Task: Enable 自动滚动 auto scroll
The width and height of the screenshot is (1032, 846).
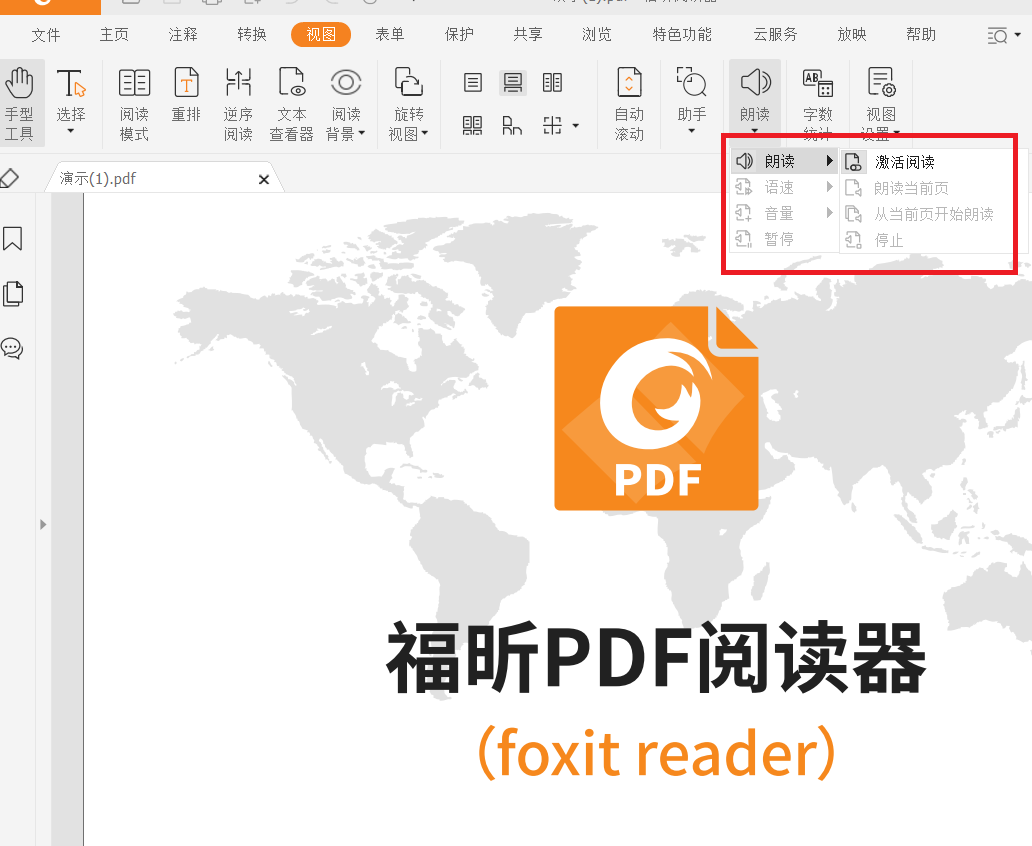Action: click(x=629, y=100)
